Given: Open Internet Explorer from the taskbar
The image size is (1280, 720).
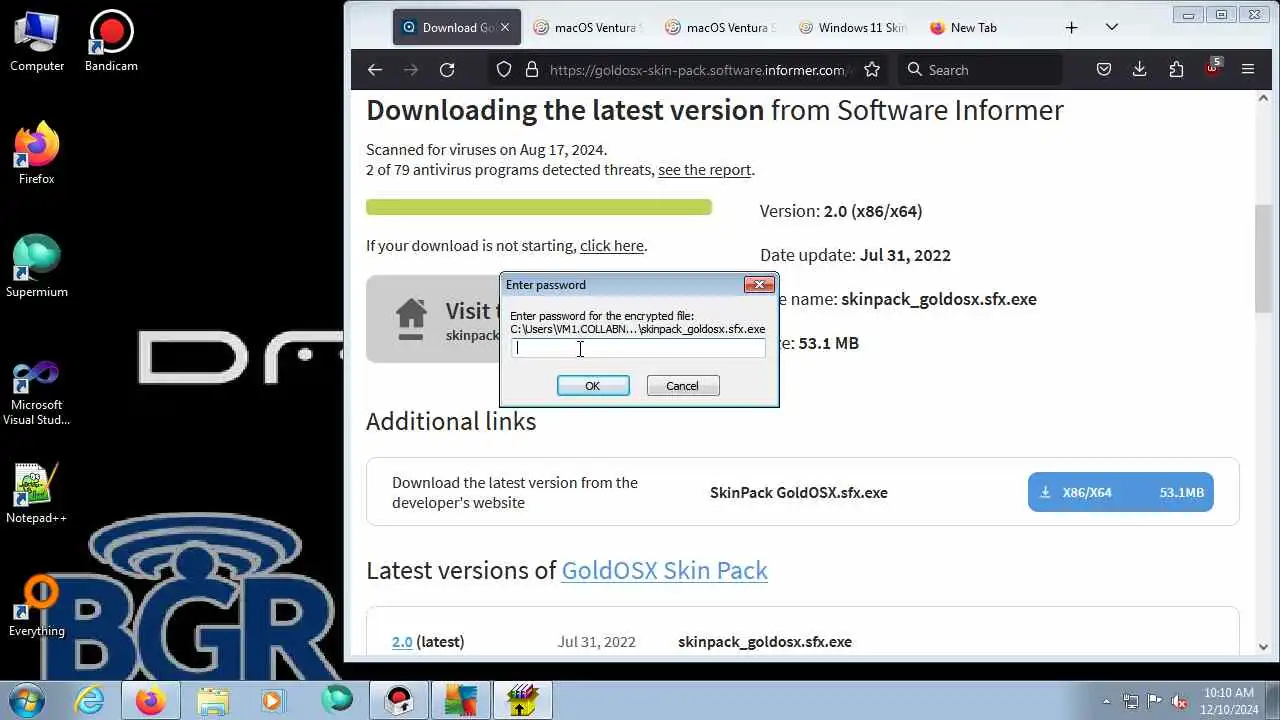Looking at the screenshot, I should tap(90, 699).
